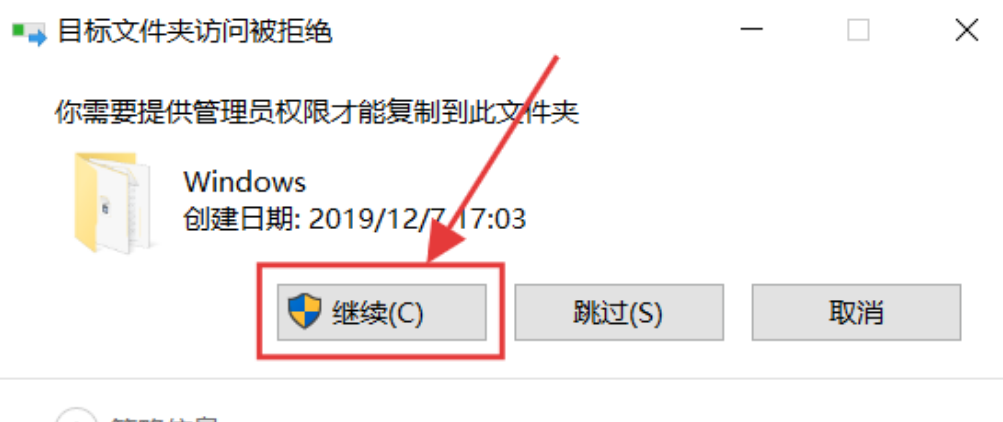
Task: Click the file transfer icon in title bar
Action: point(30,33)
